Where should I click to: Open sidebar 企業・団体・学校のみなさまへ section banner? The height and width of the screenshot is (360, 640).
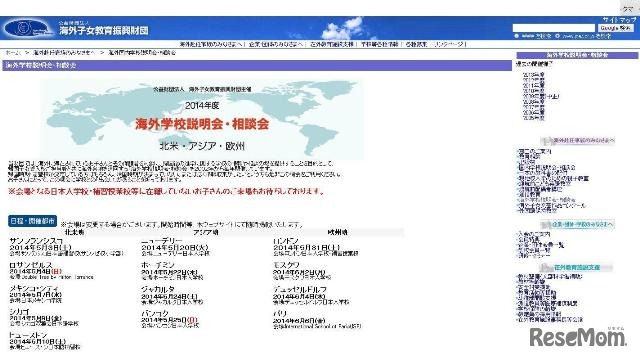point(578,224)
